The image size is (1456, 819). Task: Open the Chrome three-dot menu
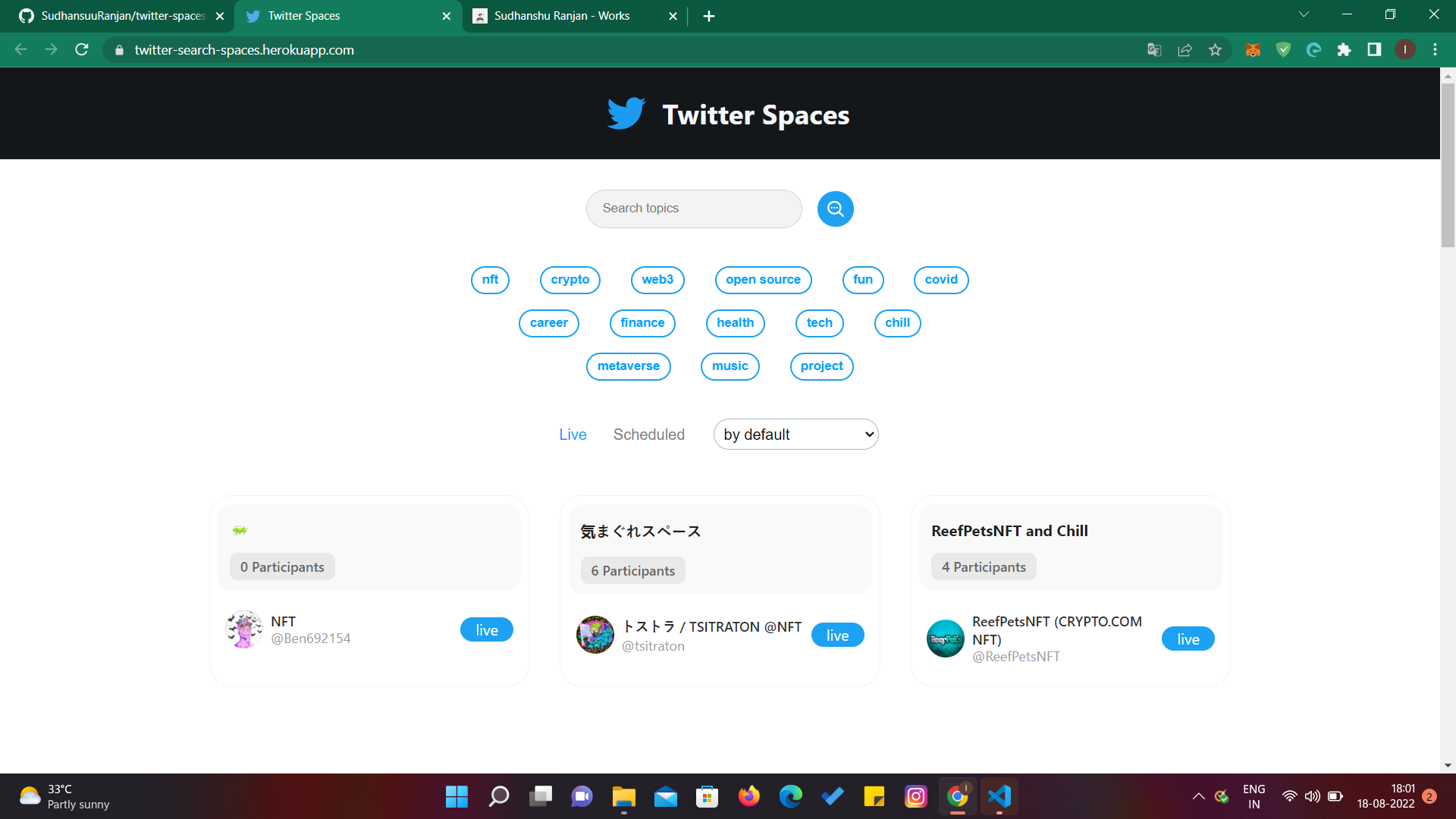click(x=1435, y=50)
